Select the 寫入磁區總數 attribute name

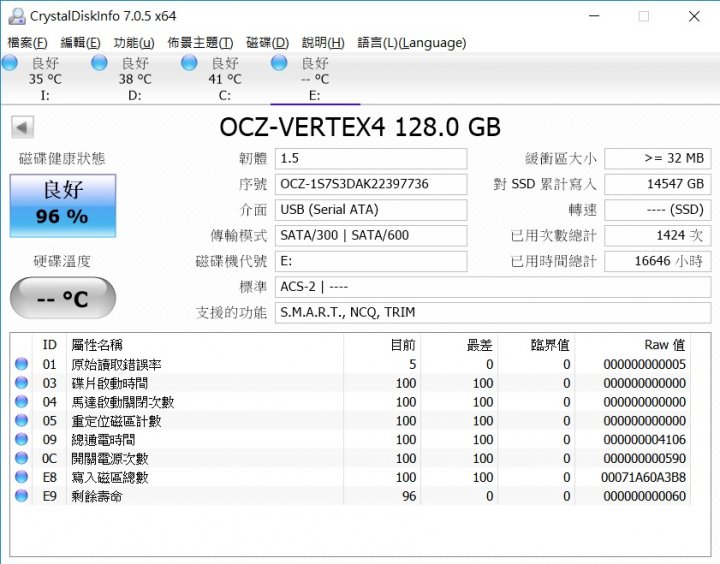(x=110, y=478)
